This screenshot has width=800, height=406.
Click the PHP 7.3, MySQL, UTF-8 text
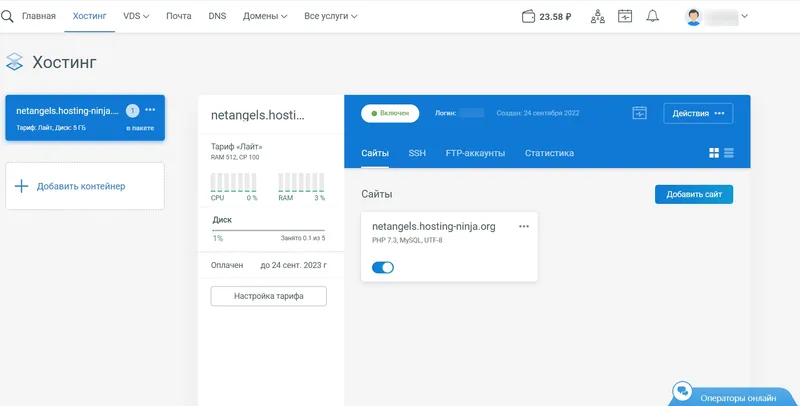point(407,240)
